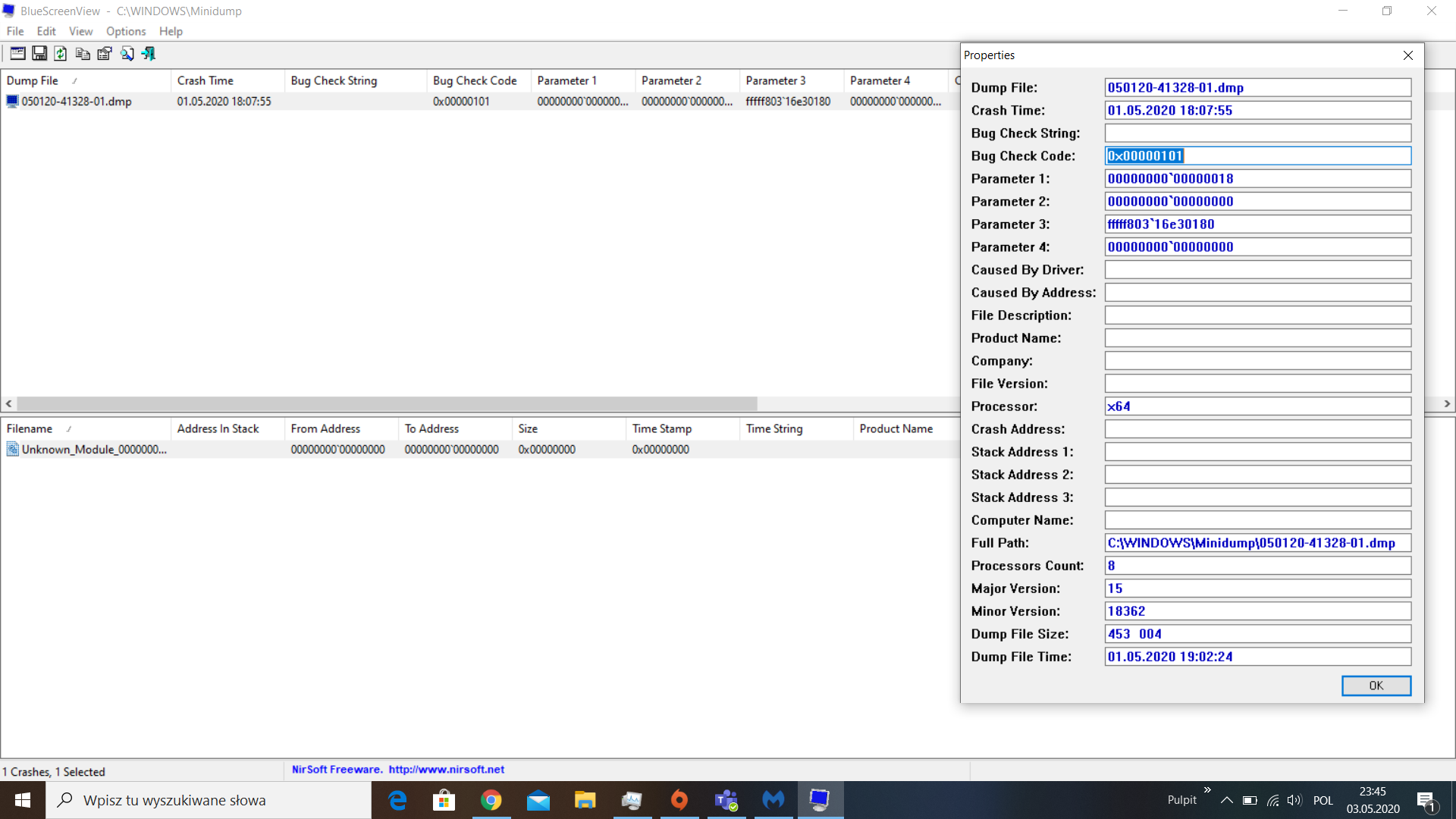Click the Parameter 1 field in Properties

(1258, 179)
